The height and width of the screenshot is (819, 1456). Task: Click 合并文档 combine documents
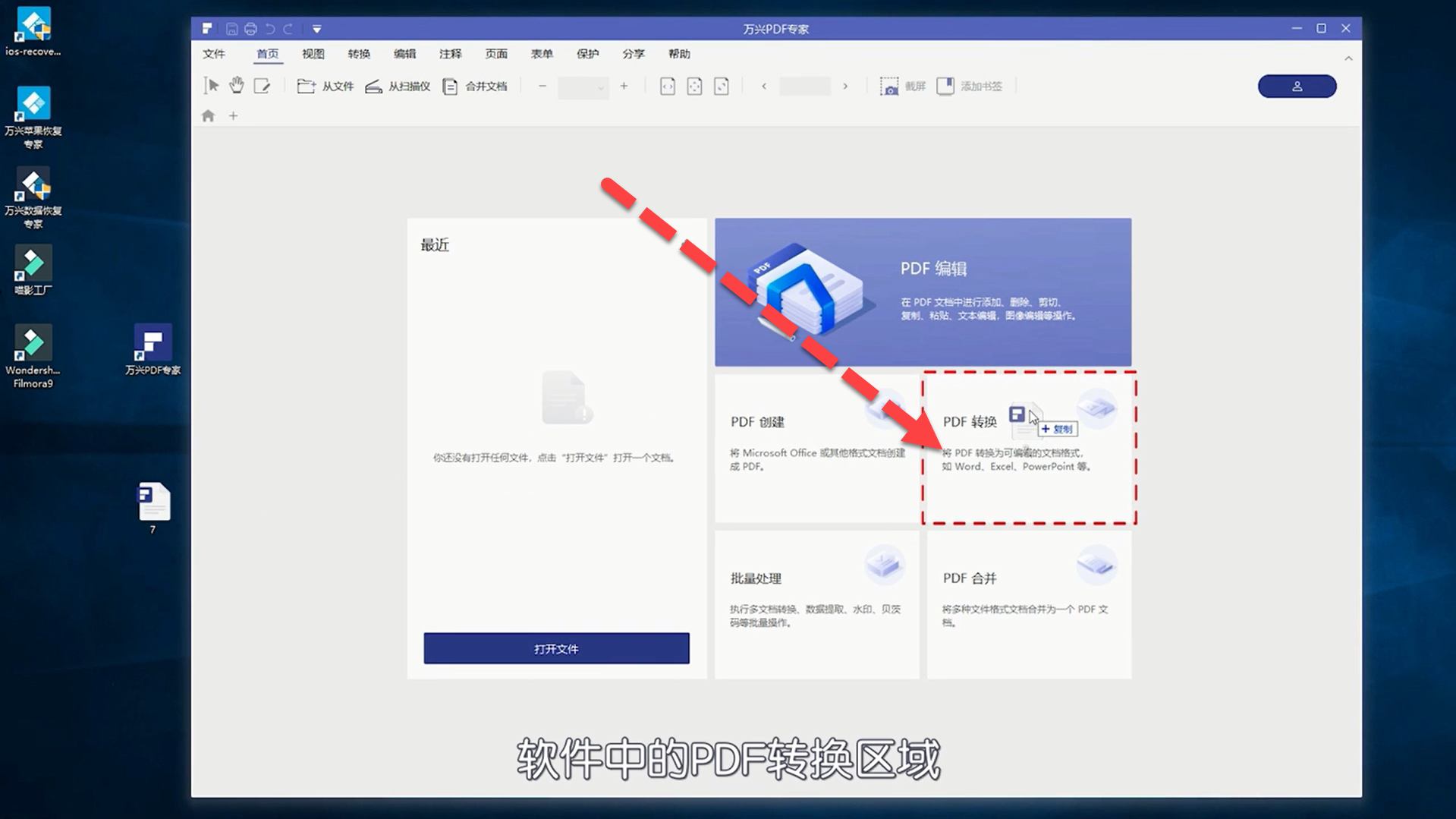tap(475, 87)
